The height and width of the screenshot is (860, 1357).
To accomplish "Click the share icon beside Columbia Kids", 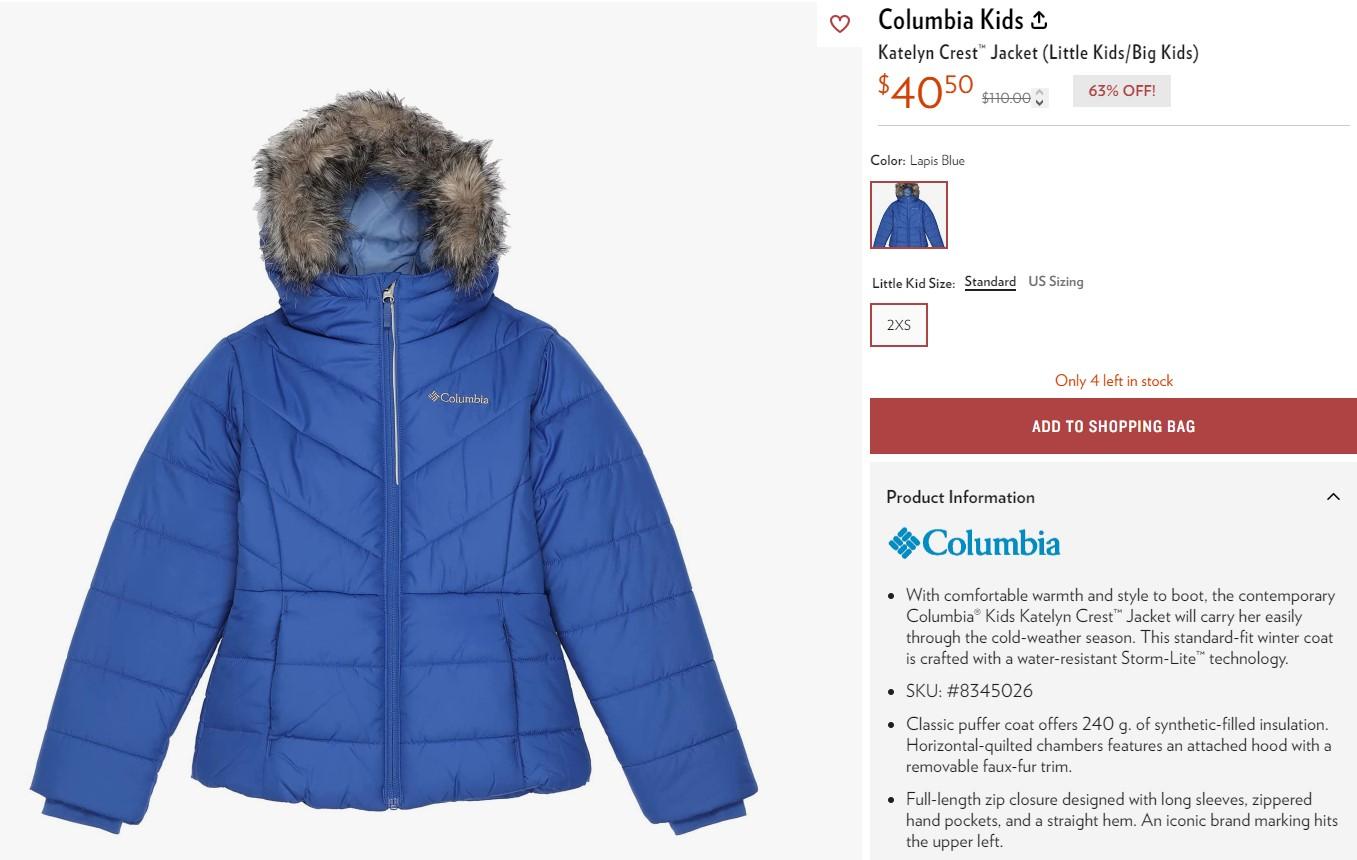I will [x=1039, y=19].
